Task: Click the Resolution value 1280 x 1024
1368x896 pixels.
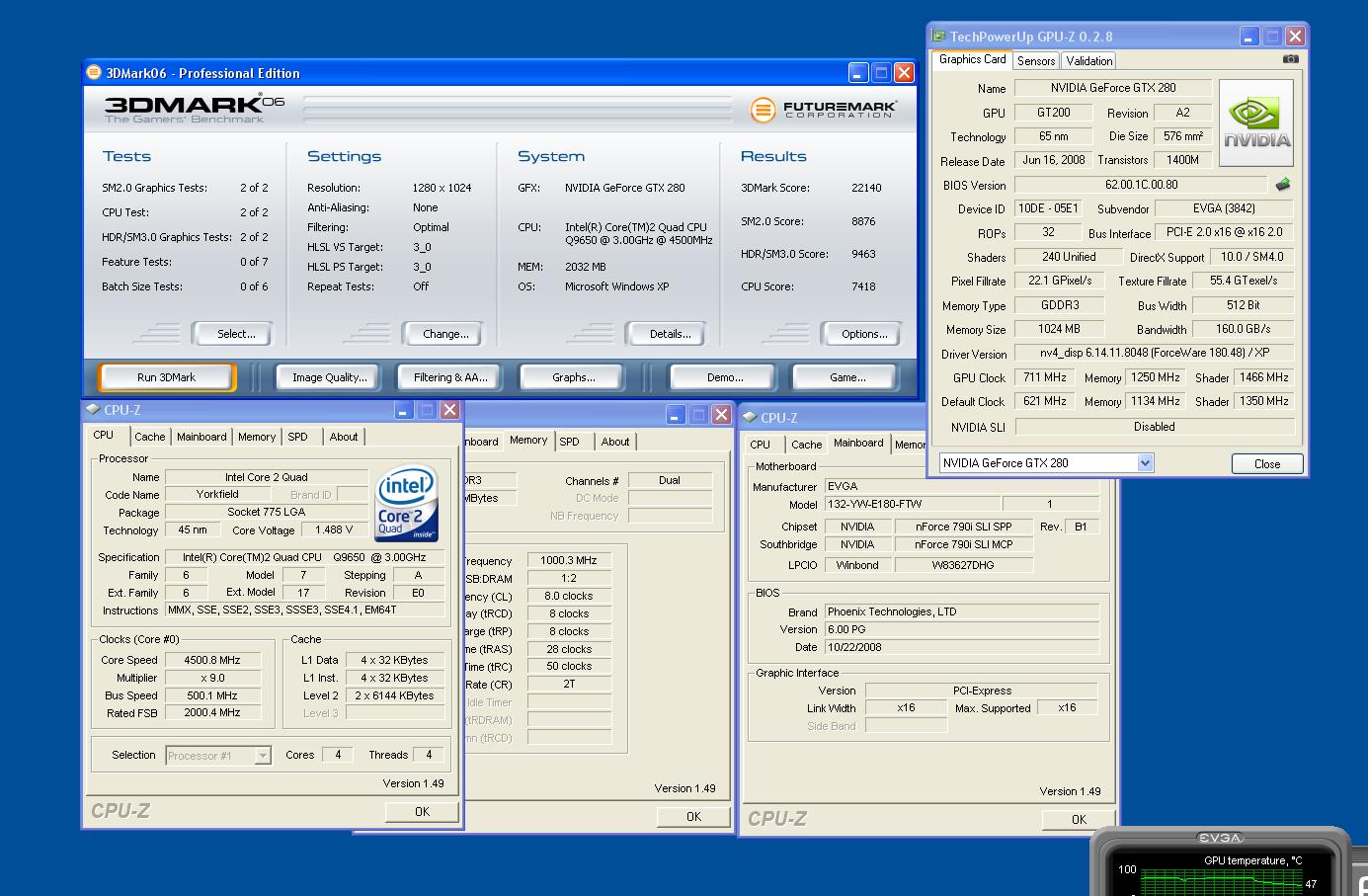Action: pyautogui.click(x=442, y=188)
